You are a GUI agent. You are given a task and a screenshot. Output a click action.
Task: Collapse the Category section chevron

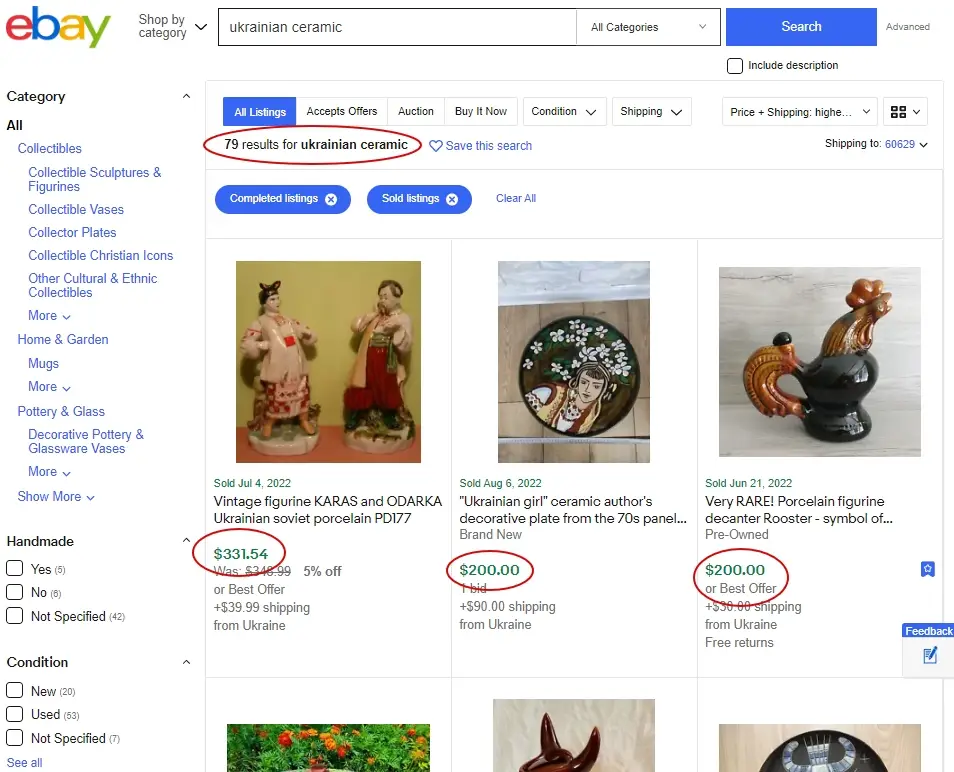(x=187, y=96)
